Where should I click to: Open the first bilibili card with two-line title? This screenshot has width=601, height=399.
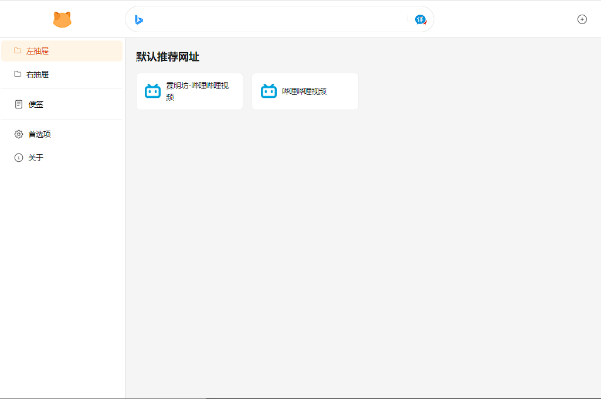click(x=190, y=91)
